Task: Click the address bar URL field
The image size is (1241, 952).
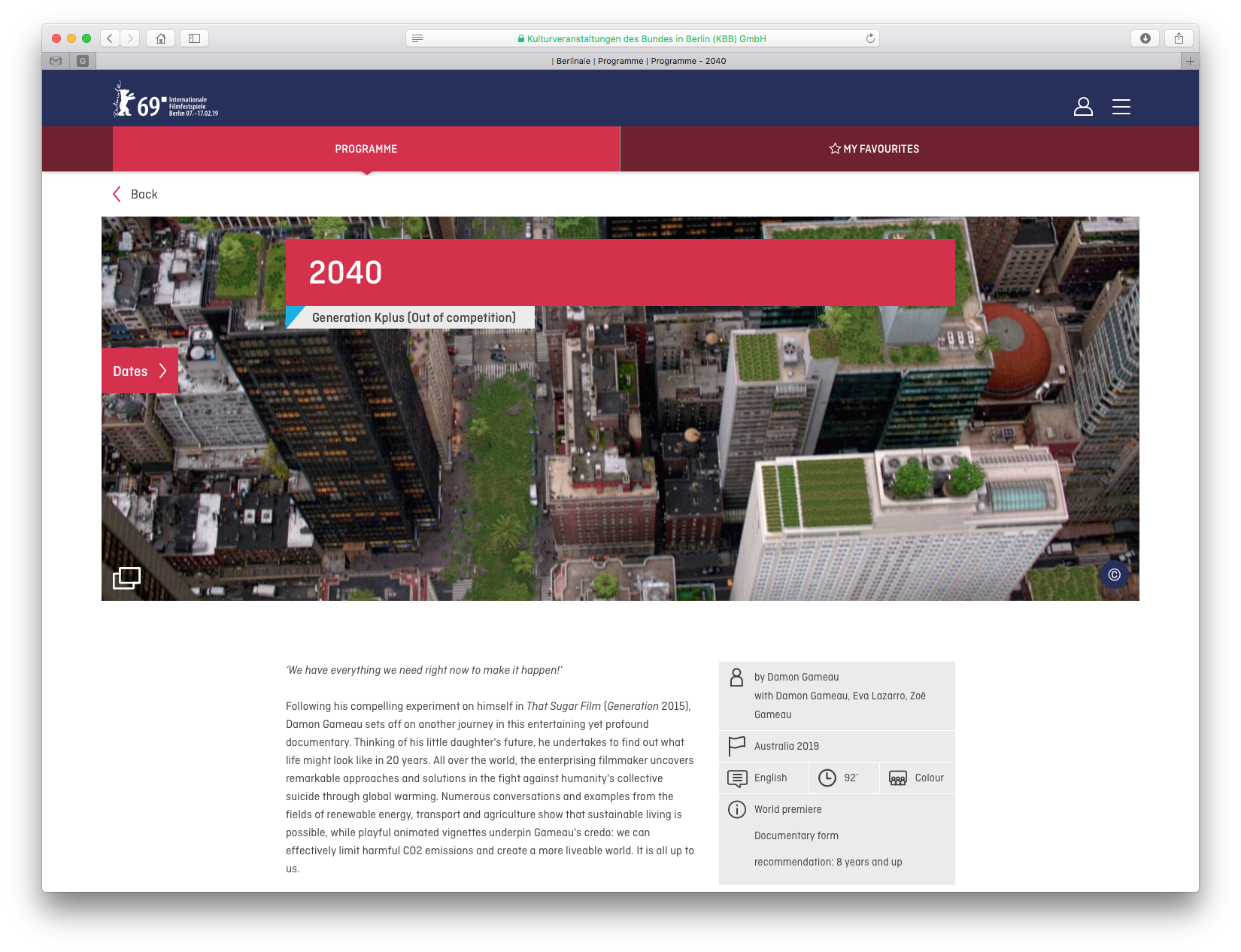Action: (x=642, y=38)
